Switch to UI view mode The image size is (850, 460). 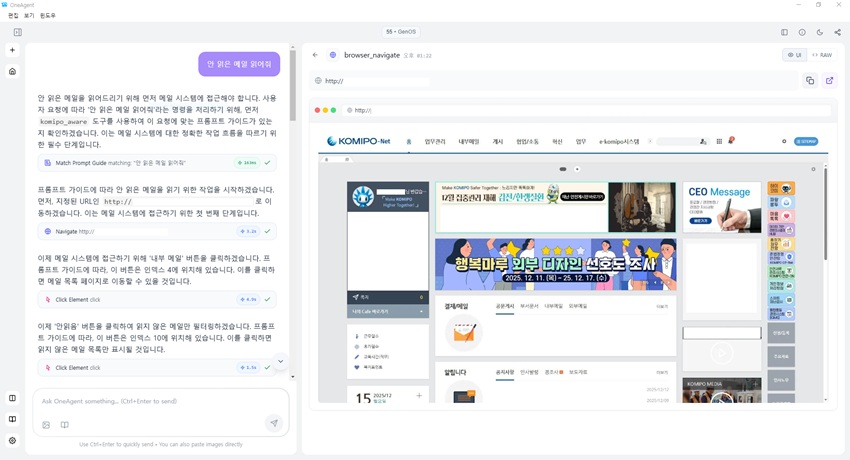tap(795, 55)
